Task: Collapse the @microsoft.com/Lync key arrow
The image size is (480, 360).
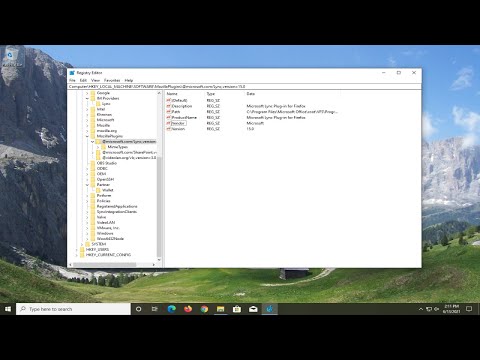Action: pos(93,142)
